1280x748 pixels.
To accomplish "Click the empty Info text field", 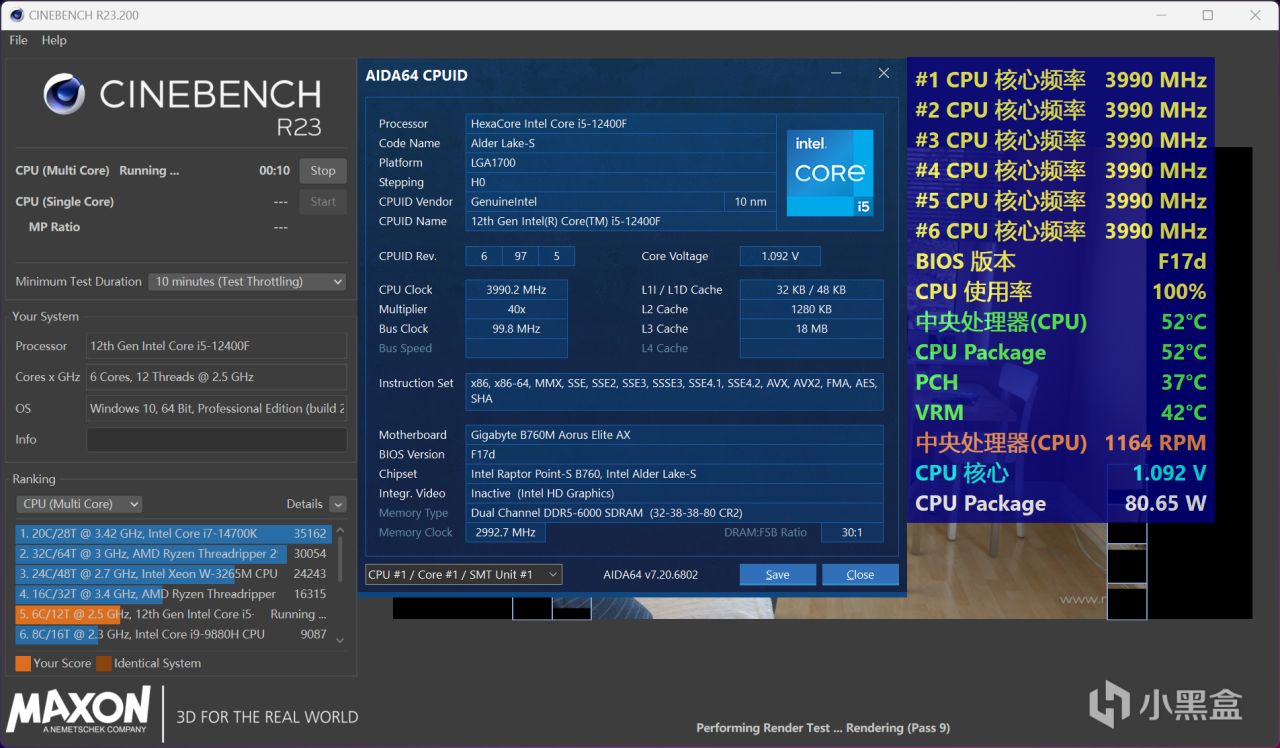I will tap(217, 439).
